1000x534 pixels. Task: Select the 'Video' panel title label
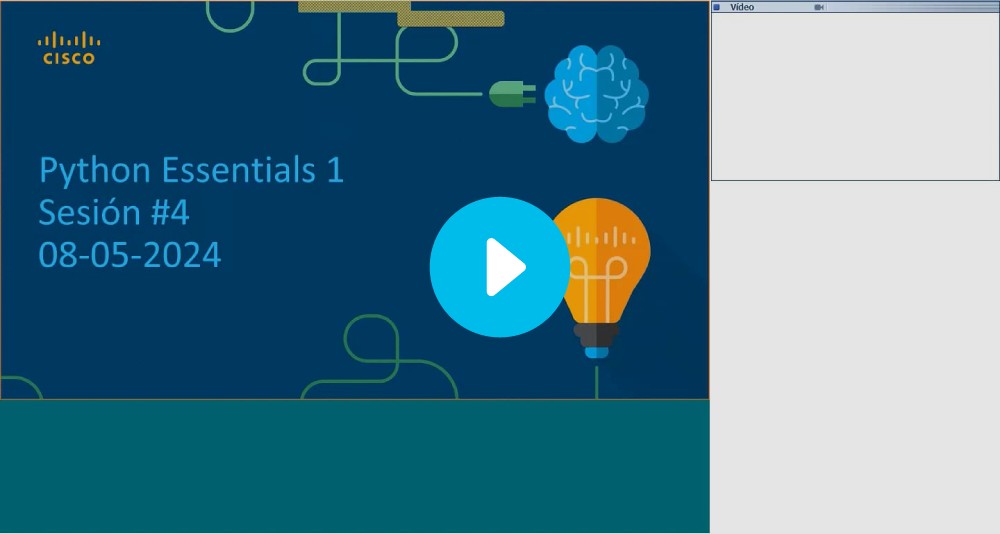742,7
